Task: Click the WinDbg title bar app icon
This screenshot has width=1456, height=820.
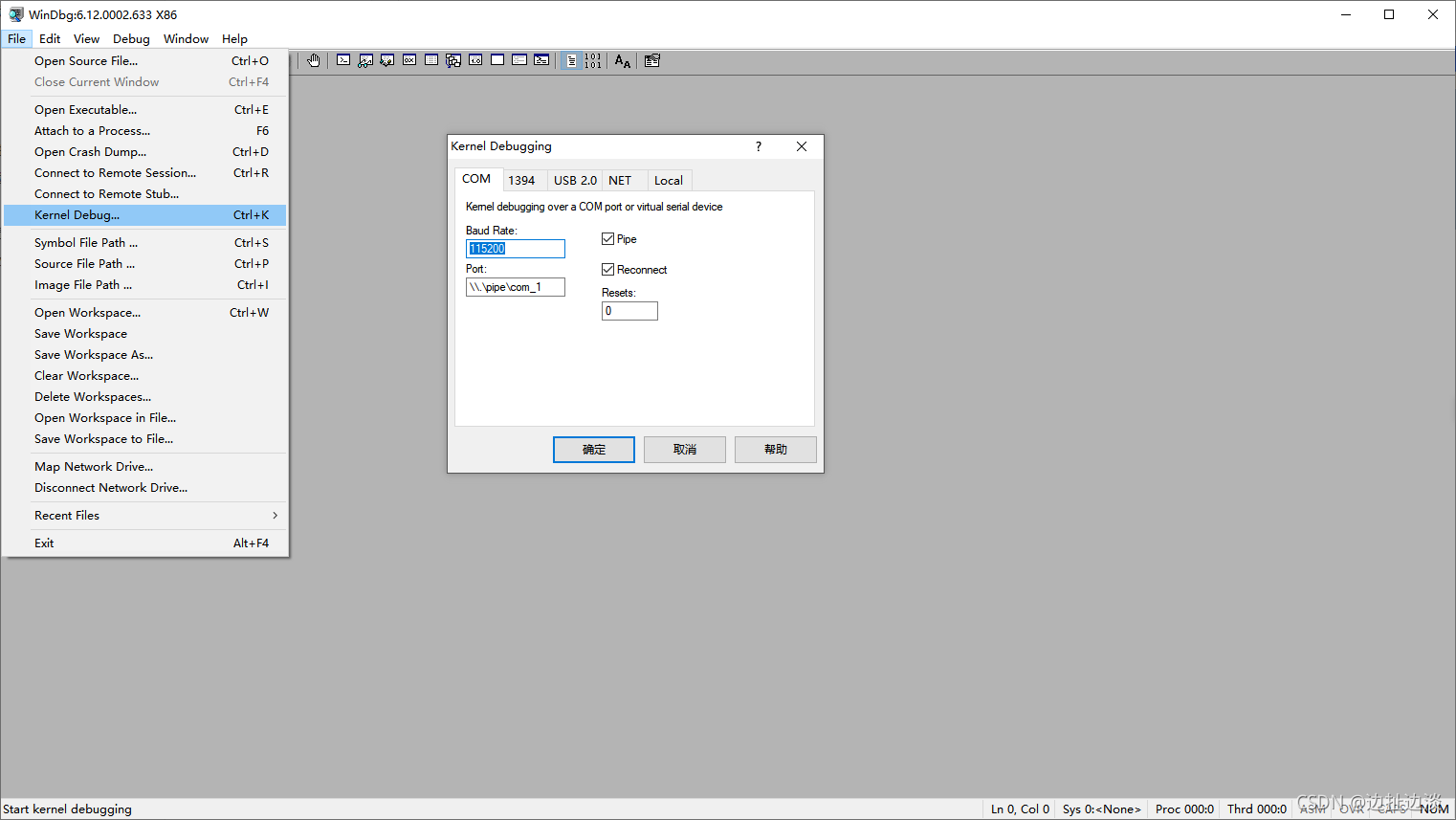Action: click(x=16, y=14)
